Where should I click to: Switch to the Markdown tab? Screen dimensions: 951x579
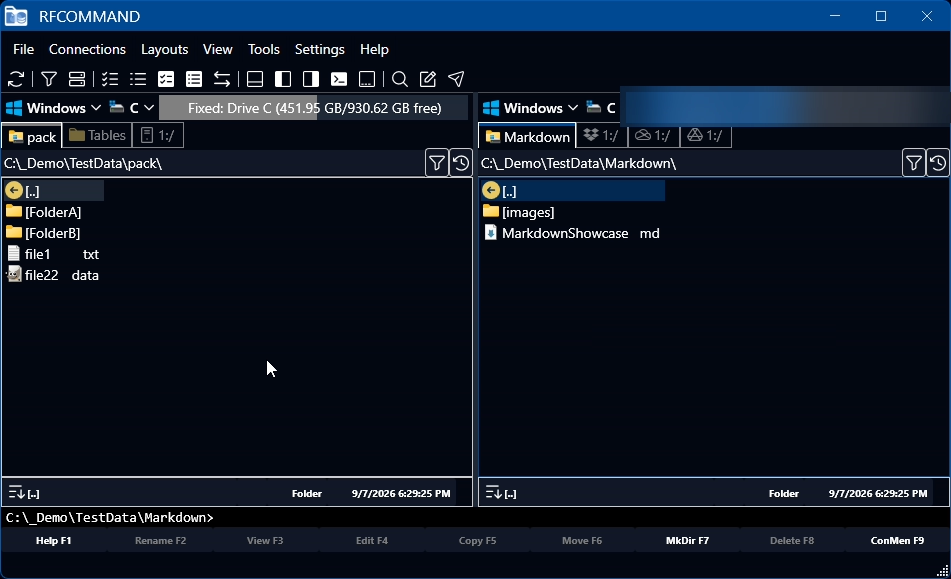pos(527,137)
